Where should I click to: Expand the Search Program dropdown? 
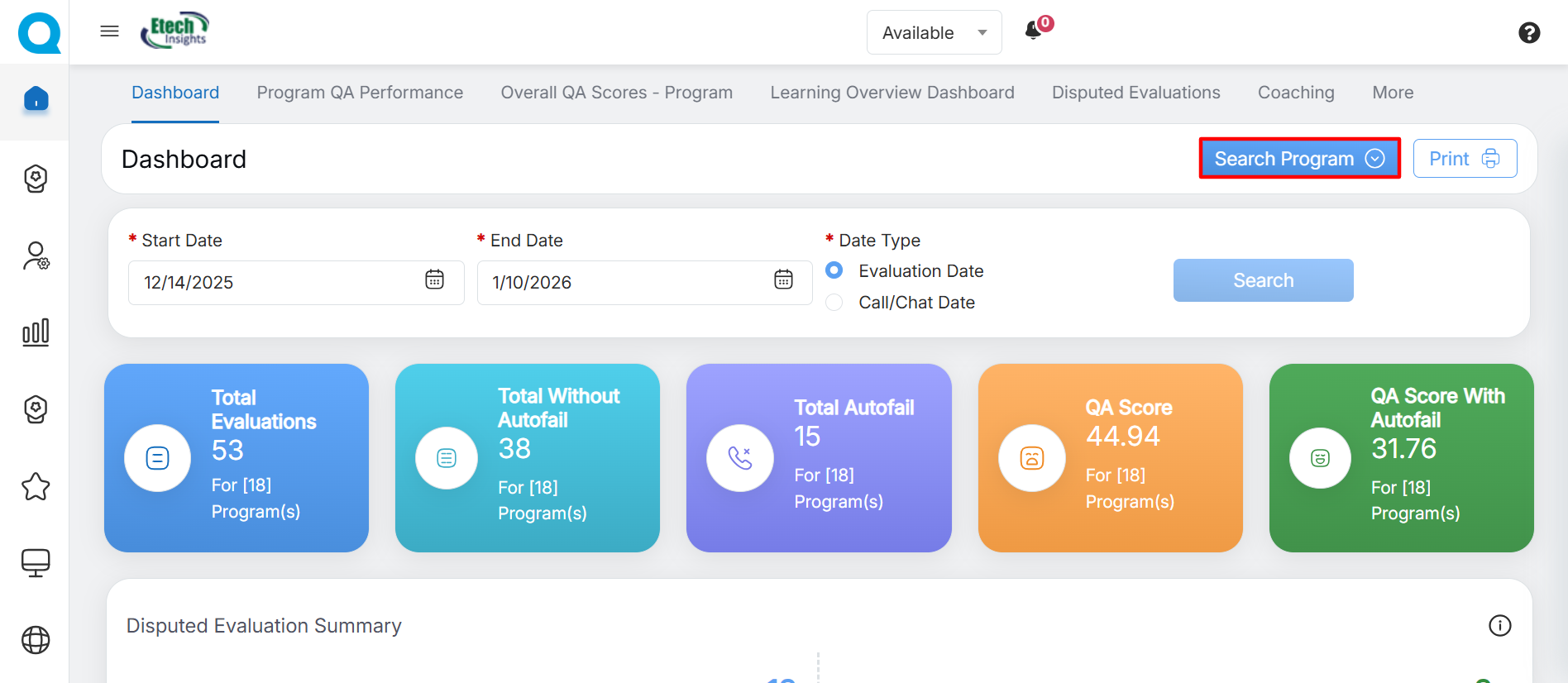coord(1298,159)
